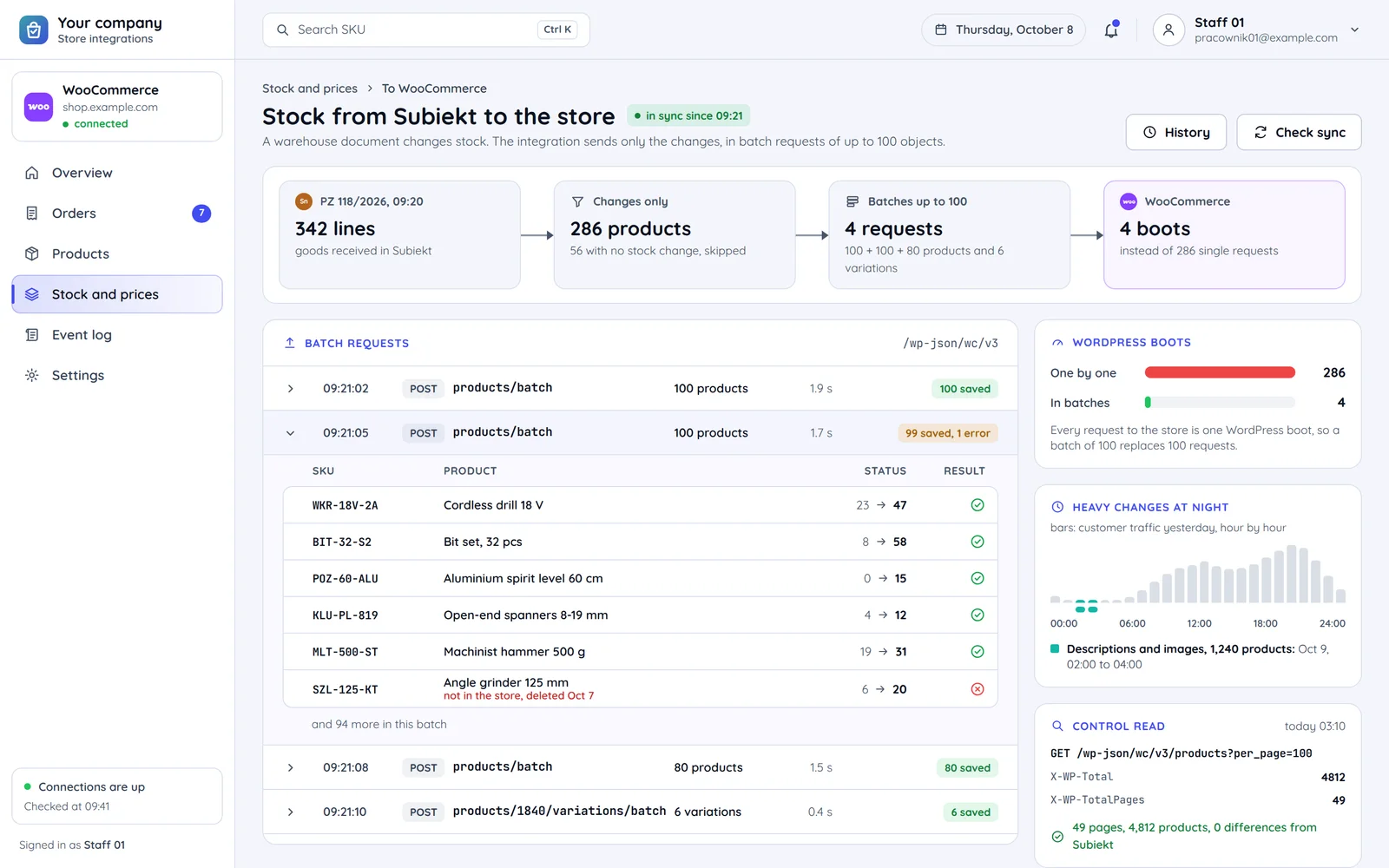Click the notification bell icon
Viewport: 1389px width, 868px height.
click(x=1111, y=30)
